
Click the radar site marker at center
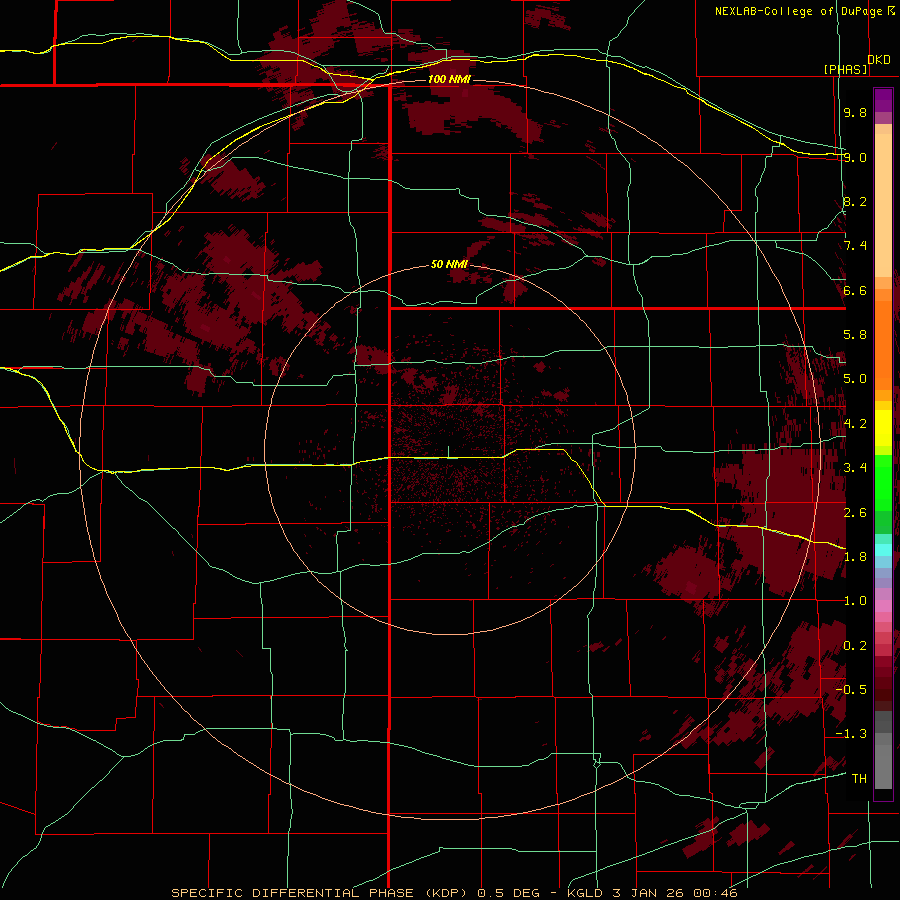(448, 452)
